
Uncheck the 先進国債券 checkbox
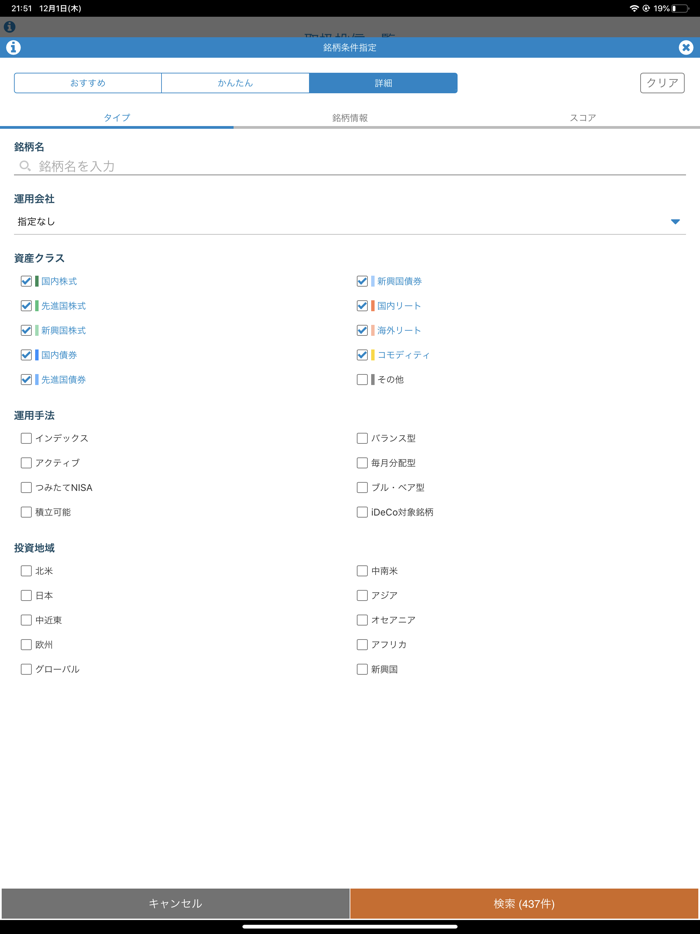coord(26,379)
